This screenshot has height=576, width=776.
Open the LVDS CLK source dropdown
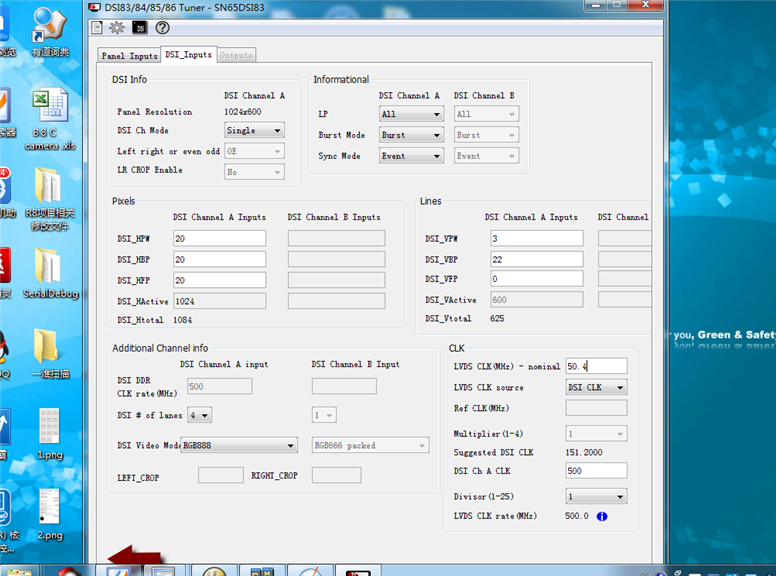tap(596, 387)
